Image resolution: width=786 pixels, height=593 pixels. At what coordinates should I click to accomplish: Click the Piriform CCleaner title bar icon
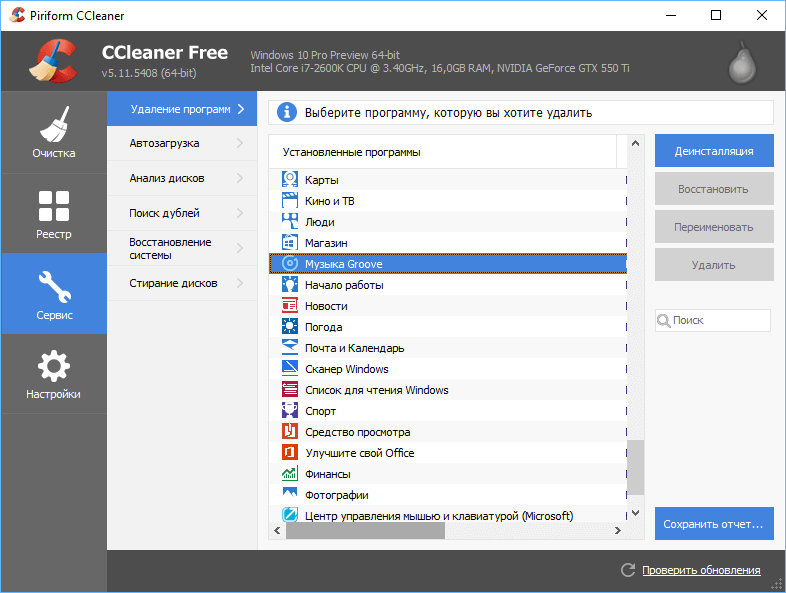click(17, 15)
